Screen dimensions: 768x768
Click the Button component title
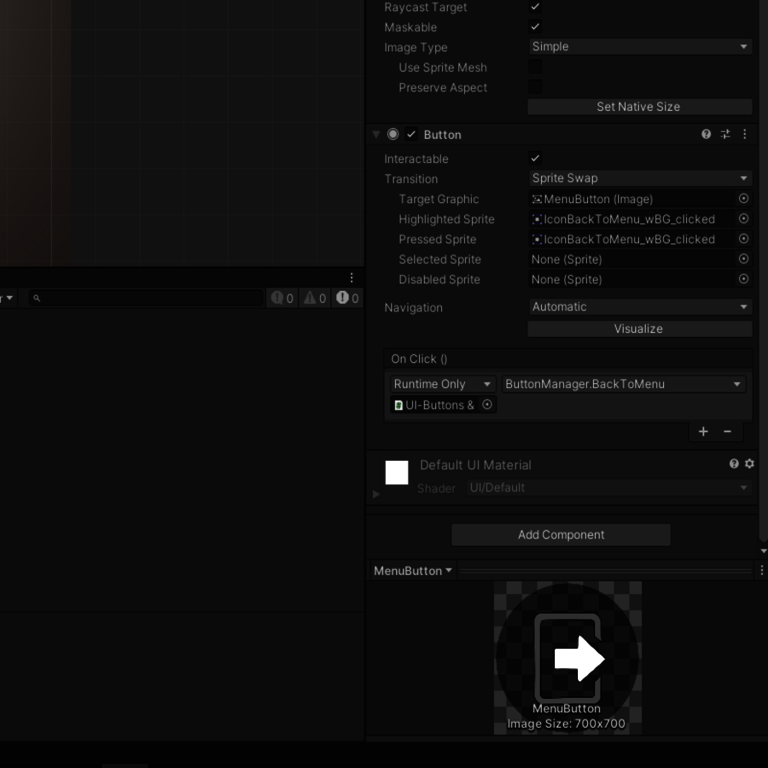point(442,135)
